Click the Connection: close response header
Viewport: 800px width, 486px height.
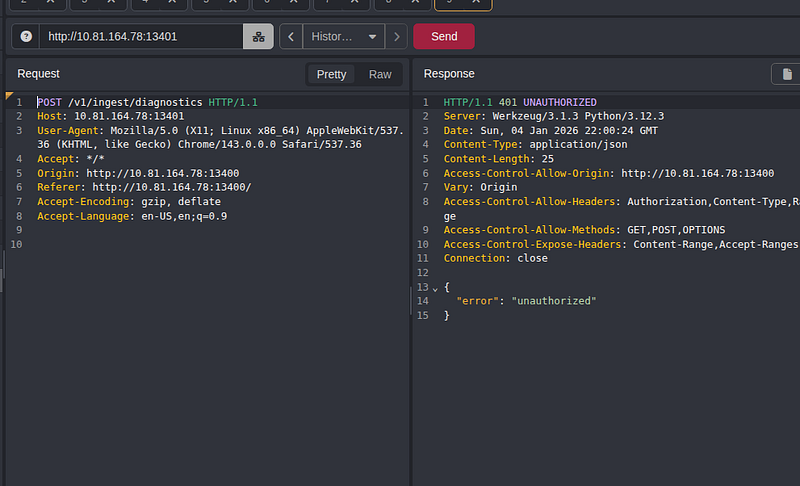click(495, 258)
